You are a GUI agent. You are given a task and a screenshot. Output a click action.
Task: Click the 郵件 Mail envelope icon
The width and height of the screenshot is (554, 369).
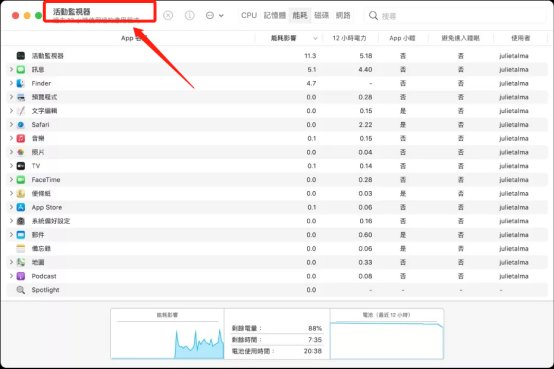(21, 235)
